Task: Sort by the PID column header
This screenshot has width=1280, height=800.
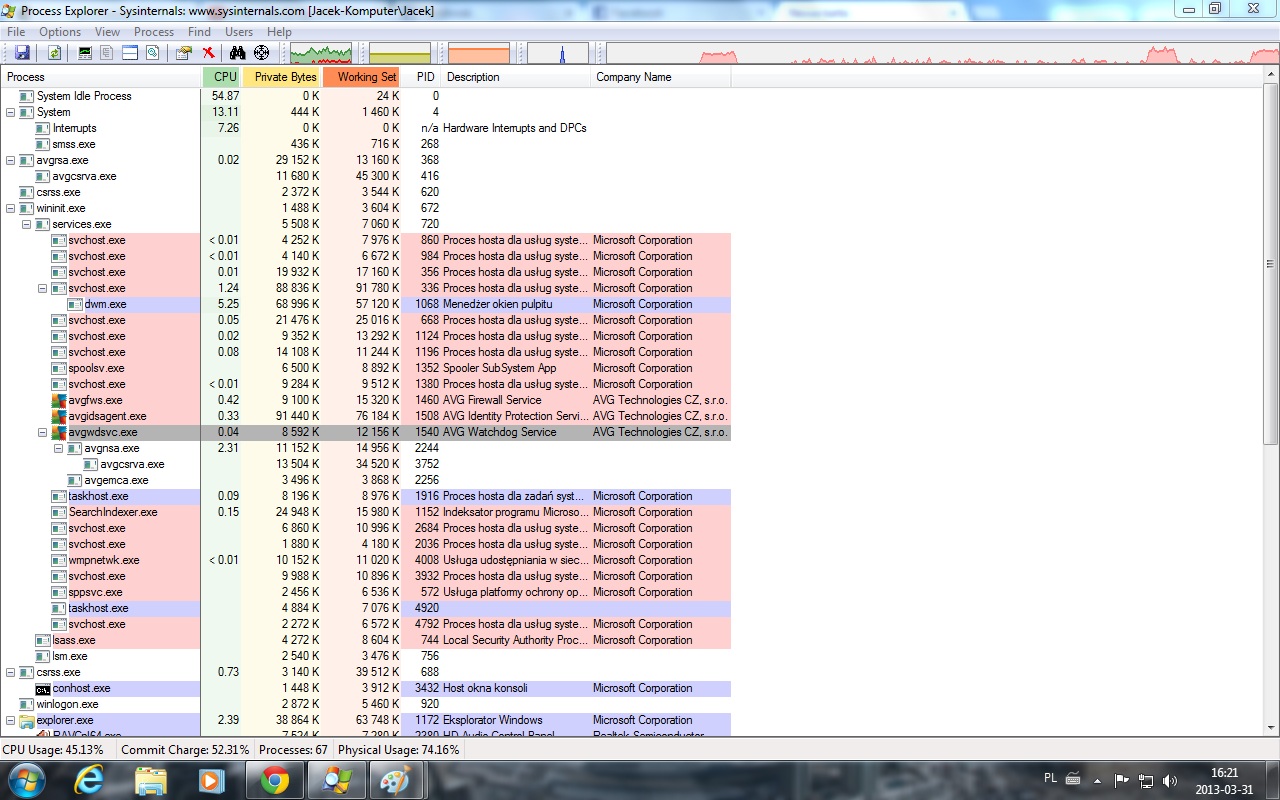Action: tap(422, 77)
